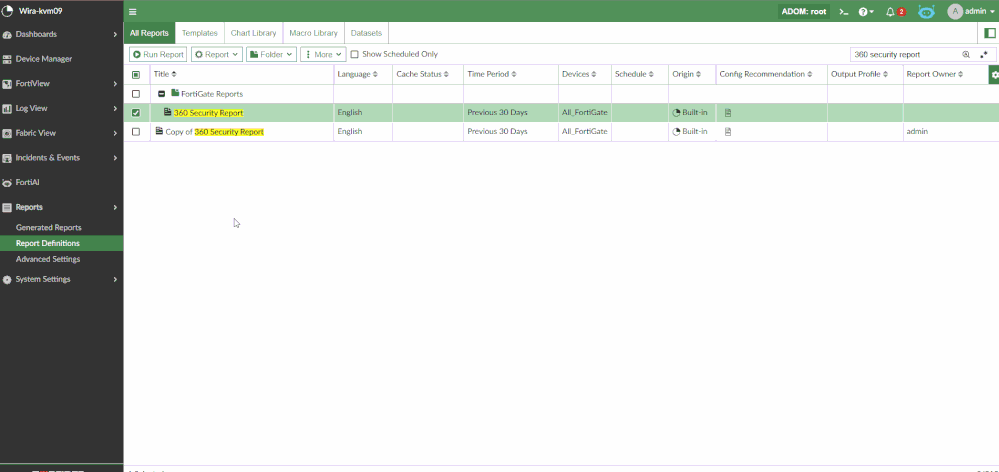Click the System Settings gear icon
The width and height of the screenshot is (999, 472).
pos(7,280)
